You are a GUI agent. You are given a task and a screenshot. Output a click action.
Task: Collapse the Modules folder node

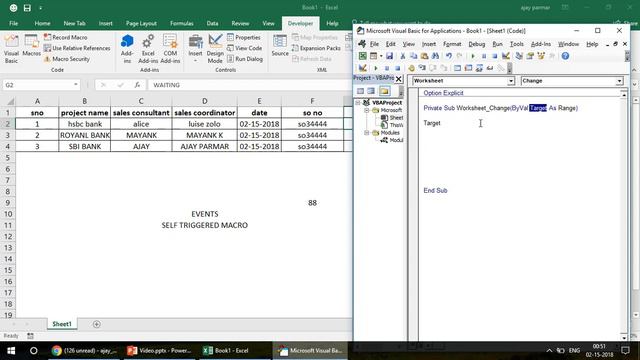click(367, 133)
